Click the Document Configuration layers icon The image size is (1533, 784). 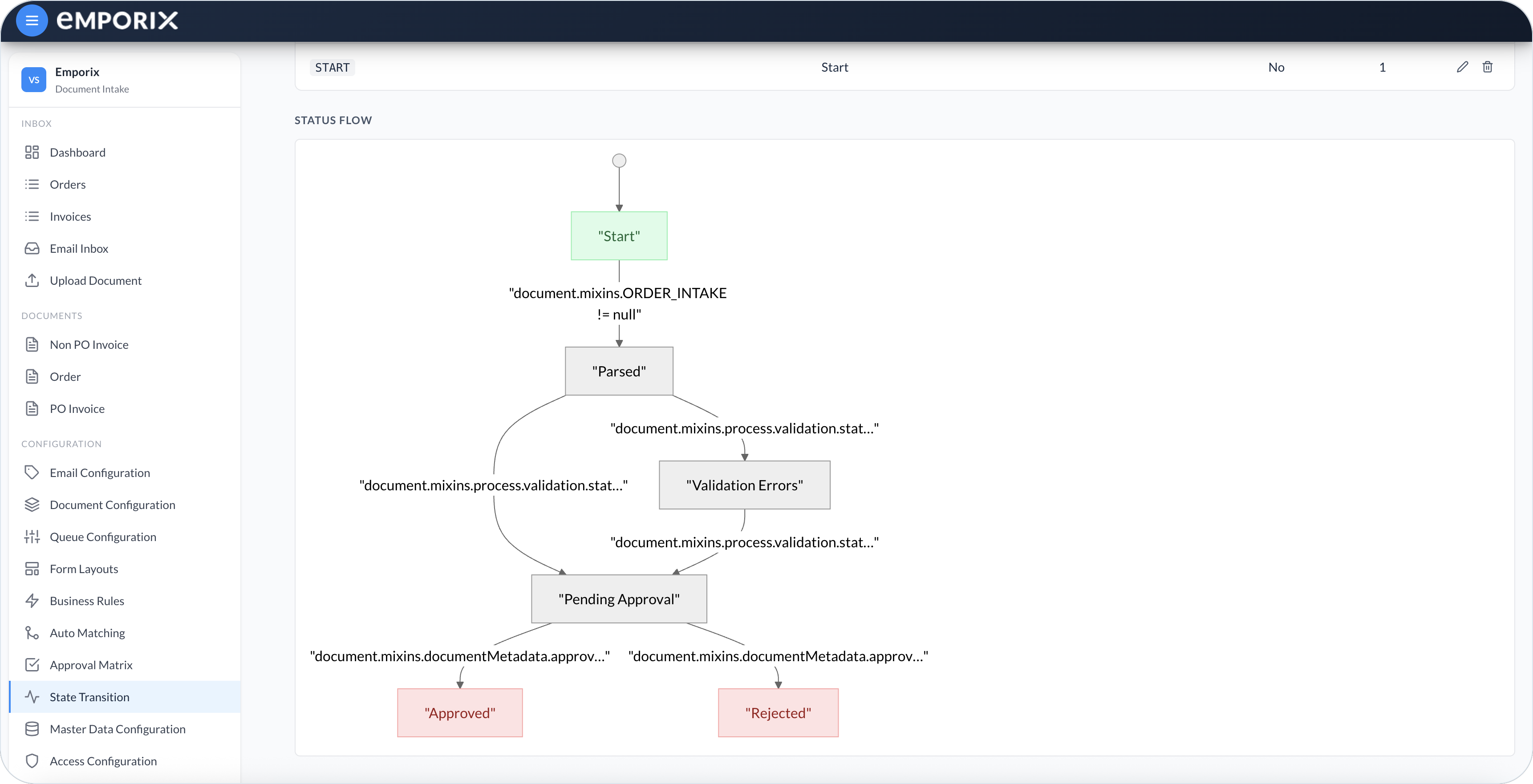tap(32, 505)
